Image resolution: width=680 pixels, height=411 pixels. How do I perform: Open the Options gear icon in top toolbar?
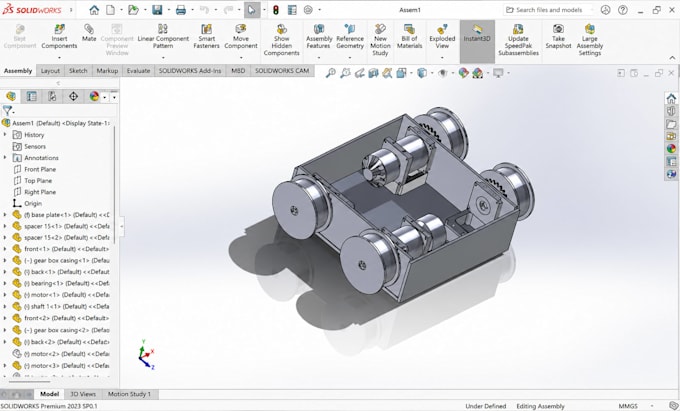(308, 10)
